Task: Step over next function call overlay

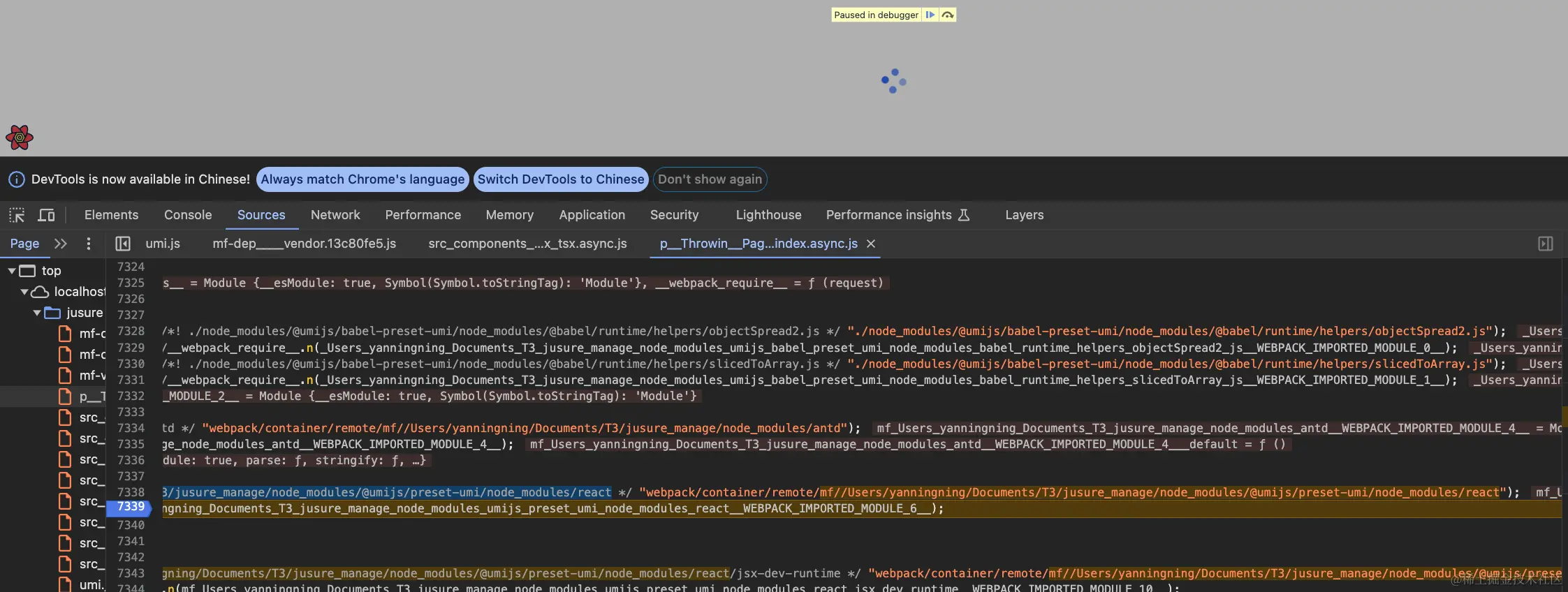Action: (948, 15)
